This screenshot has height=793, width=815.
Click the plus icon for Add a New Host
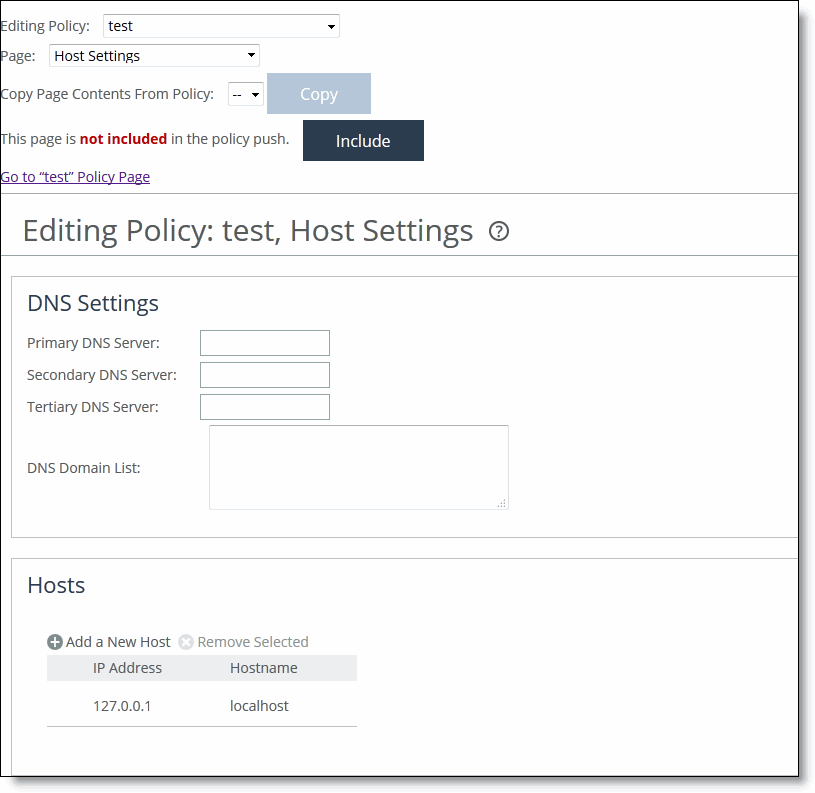tap(55, 642)
